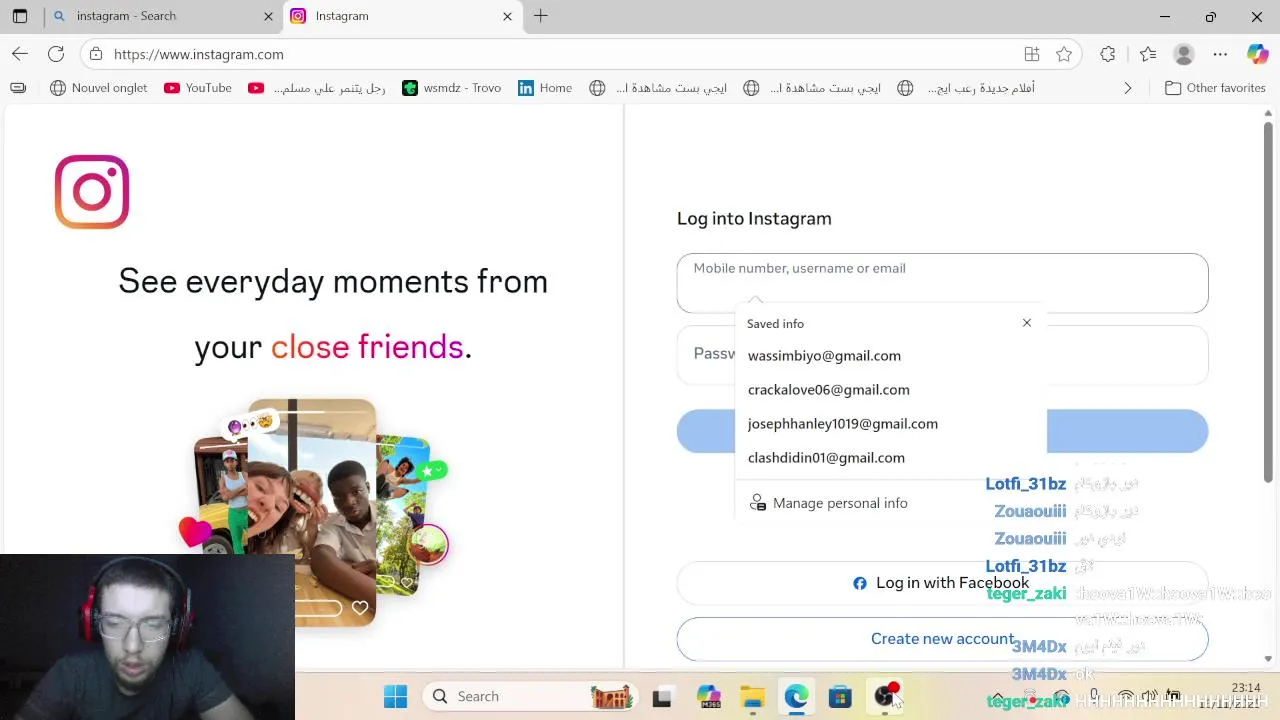Screen dimensions: 1280x720
Task: Click the taskbar Search box
Action: click(x=531, y=696)
